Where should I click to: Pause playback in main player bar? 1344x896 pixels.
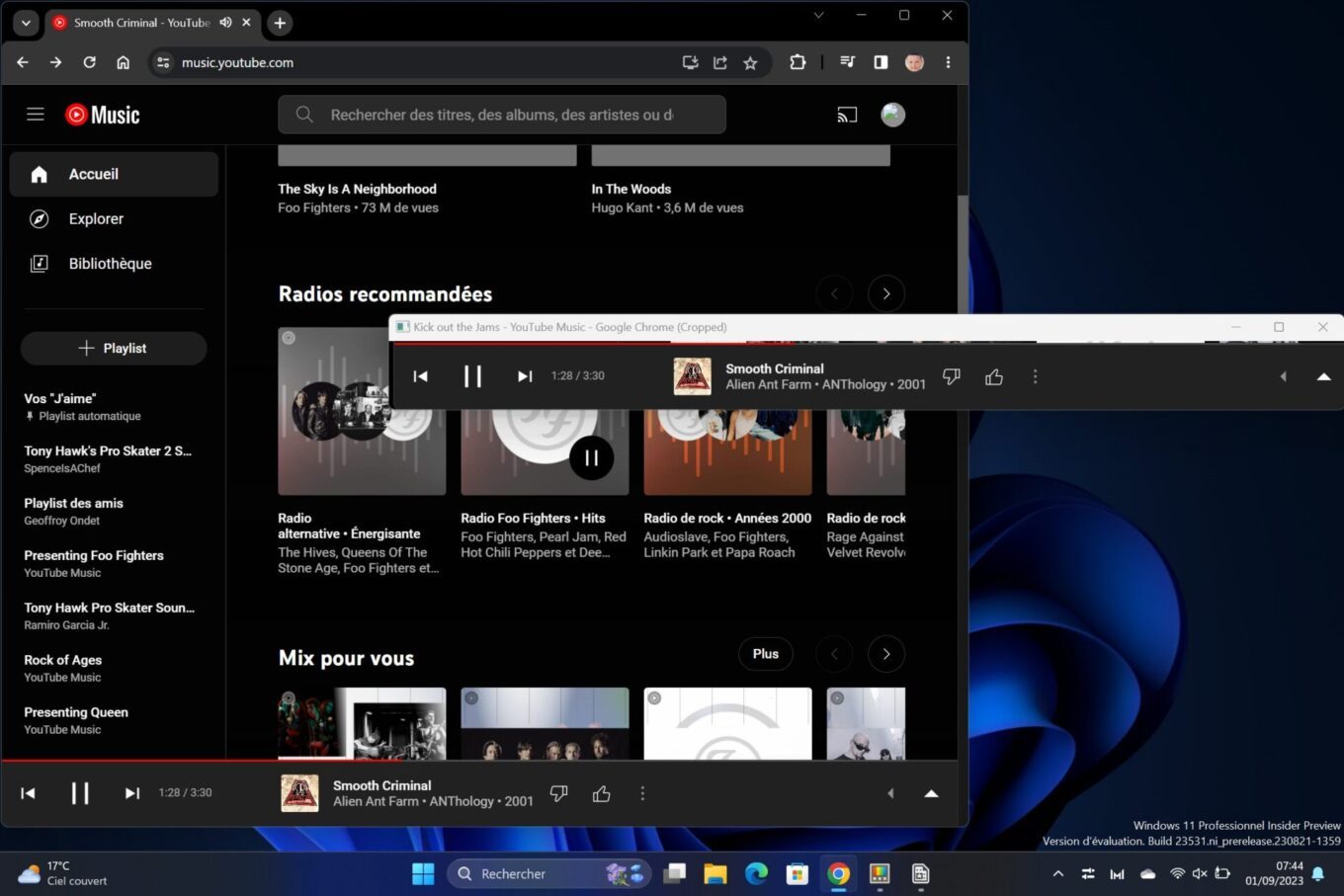(x=80, y=792)
